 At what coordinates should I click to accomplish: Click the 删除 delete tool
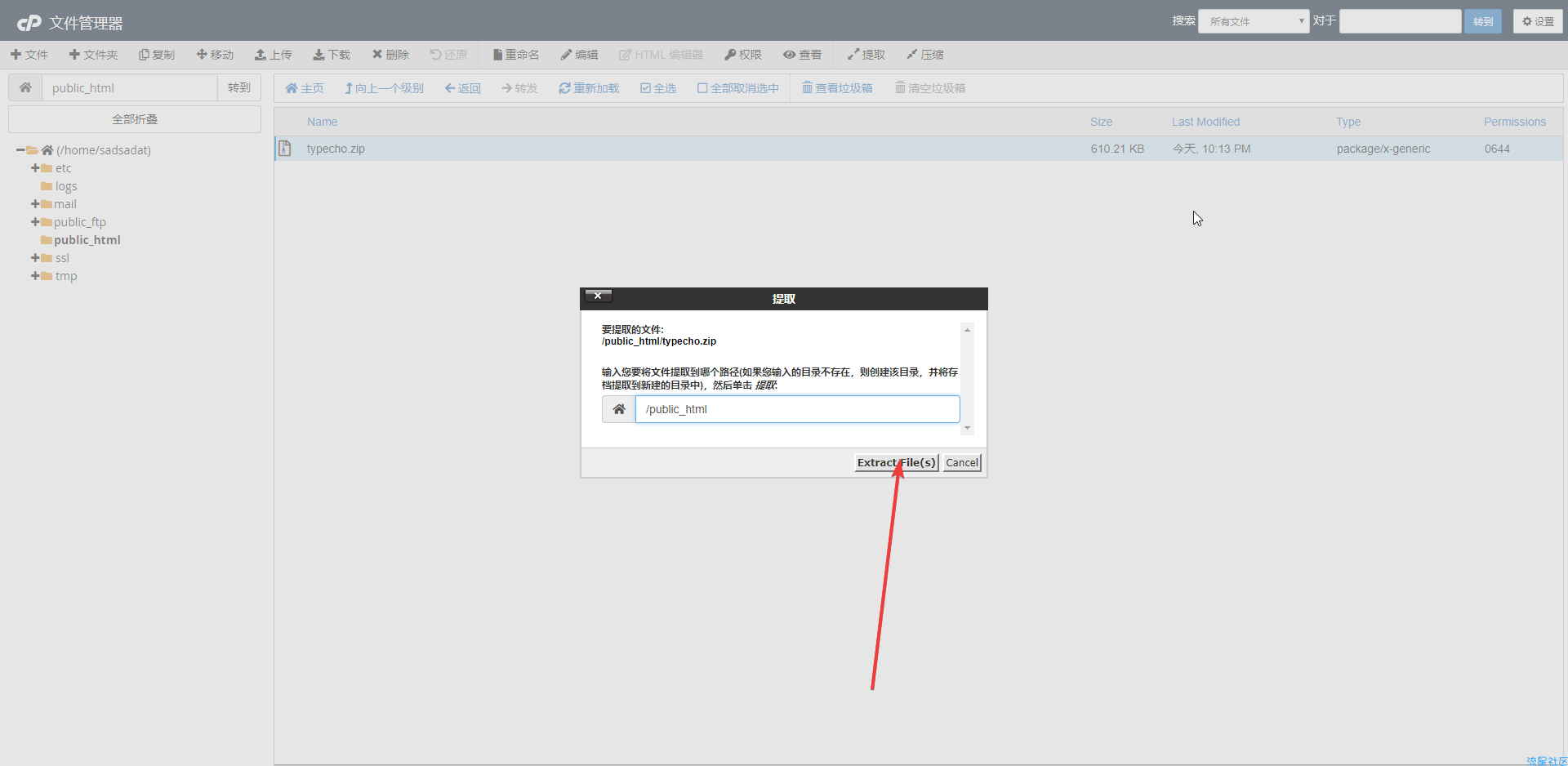(x=390, y=55)
